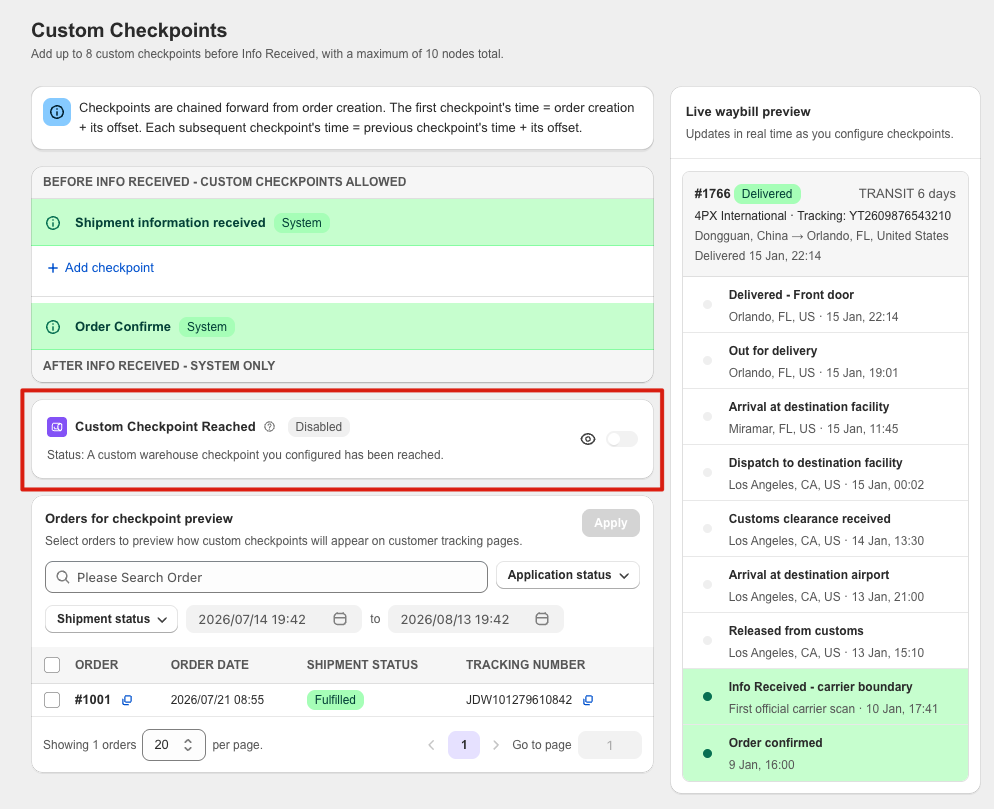Image resolution: width=994 pixels, height=809 pixels.
Task: Click the ORDER DATE column header
Action: [x=209, y=664]
